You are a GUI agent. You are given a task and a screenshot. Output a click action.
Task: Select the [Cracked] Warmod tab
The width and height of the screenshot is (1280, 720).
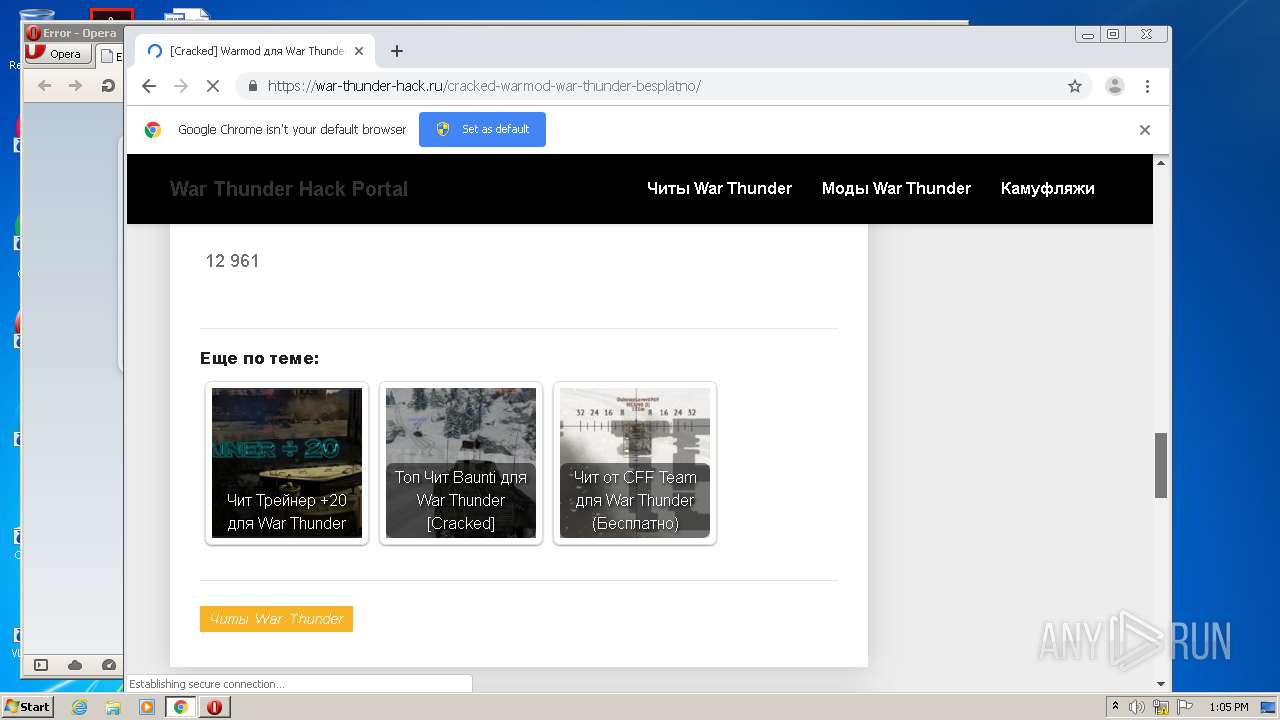[x=255, y=51]
